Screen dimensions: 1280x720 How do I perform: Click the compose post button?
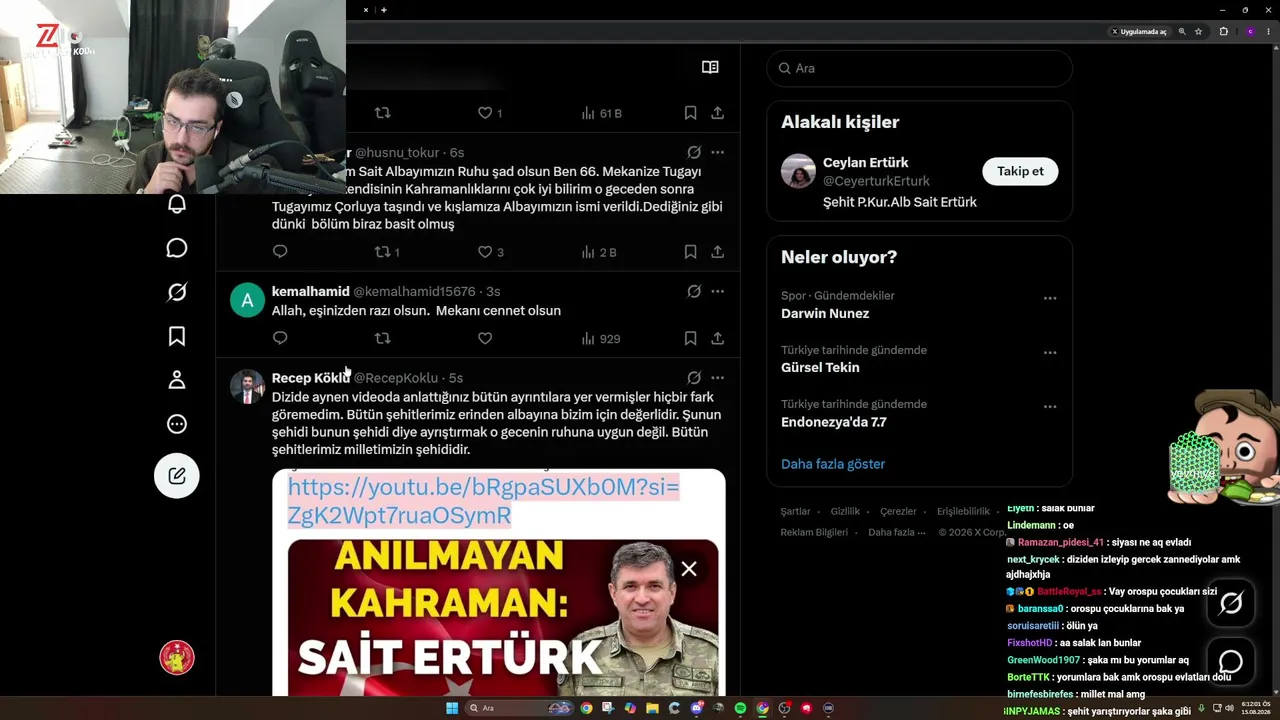pos(177,476)
